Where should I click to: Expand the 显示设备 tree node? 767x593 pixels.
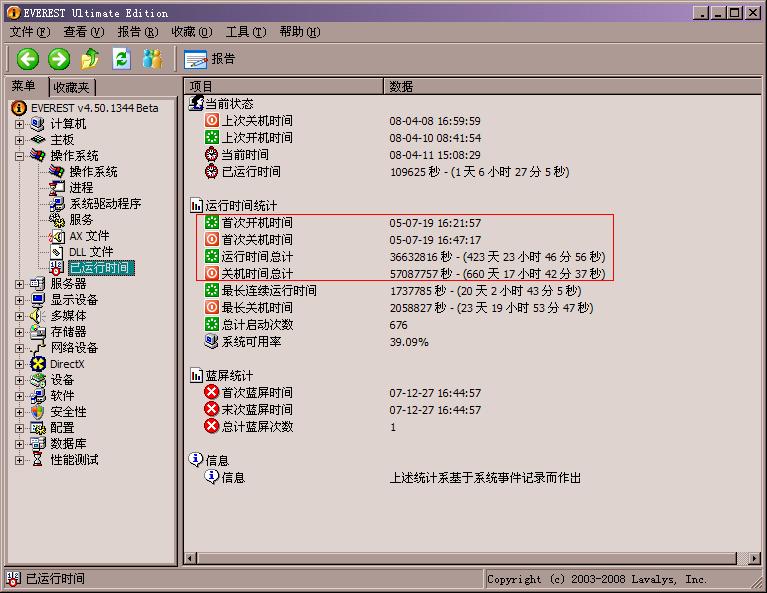19,300
